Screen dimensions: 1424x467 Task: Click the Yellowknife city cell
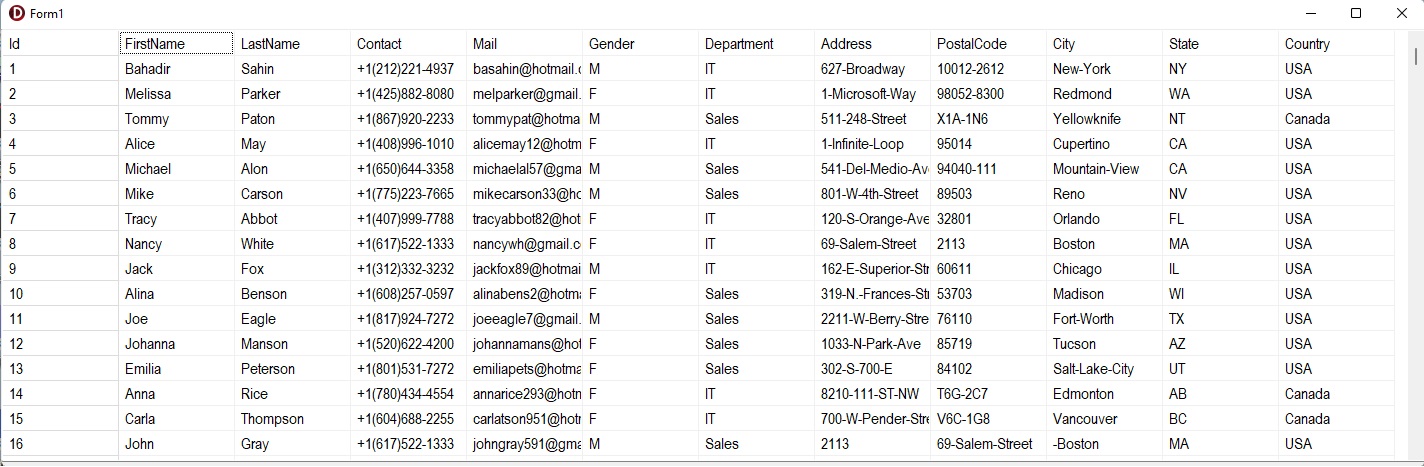coord(1104,119)
